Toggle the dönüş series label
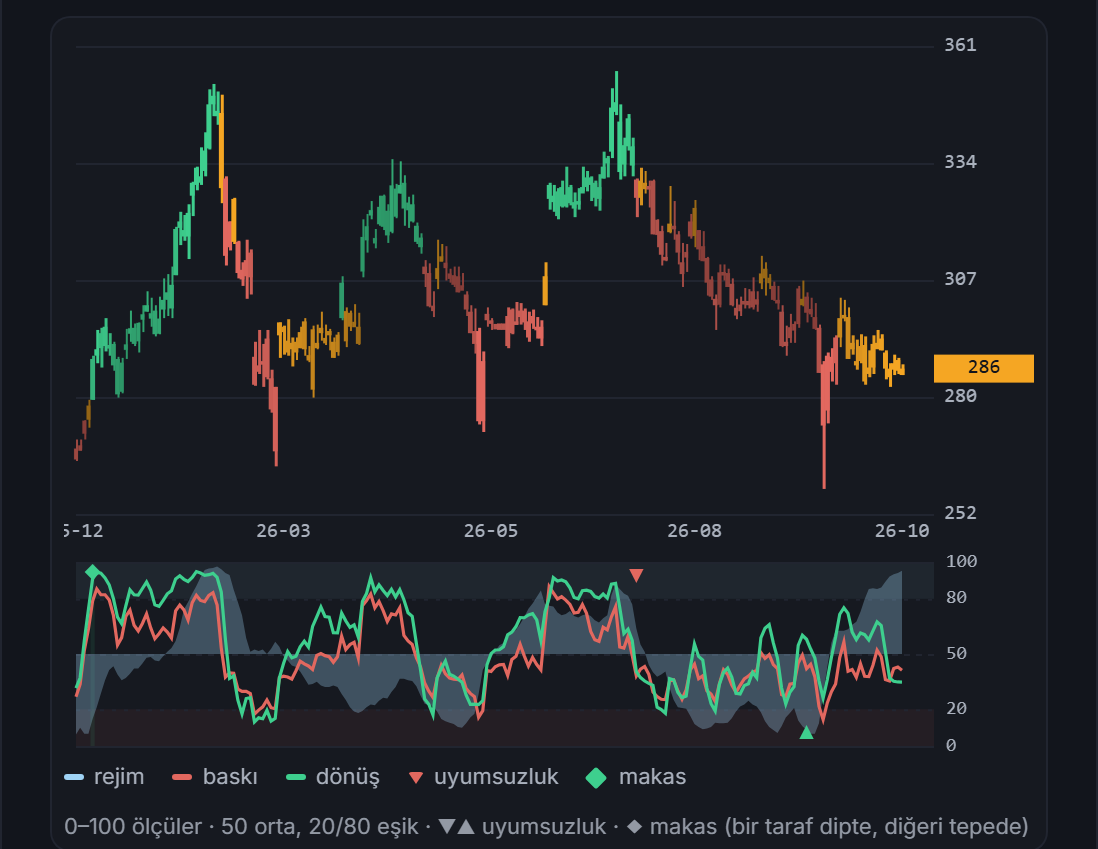 pos(348,778)
